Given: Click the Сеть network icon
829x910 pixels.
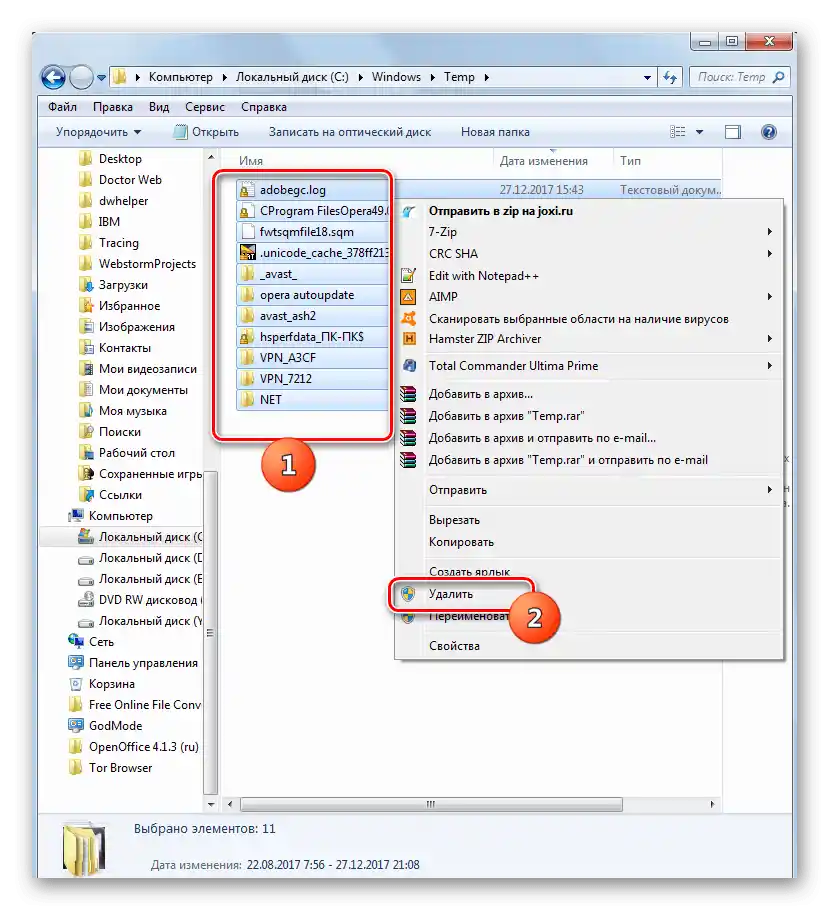Looking at the screenshot, I should (76, 641).
